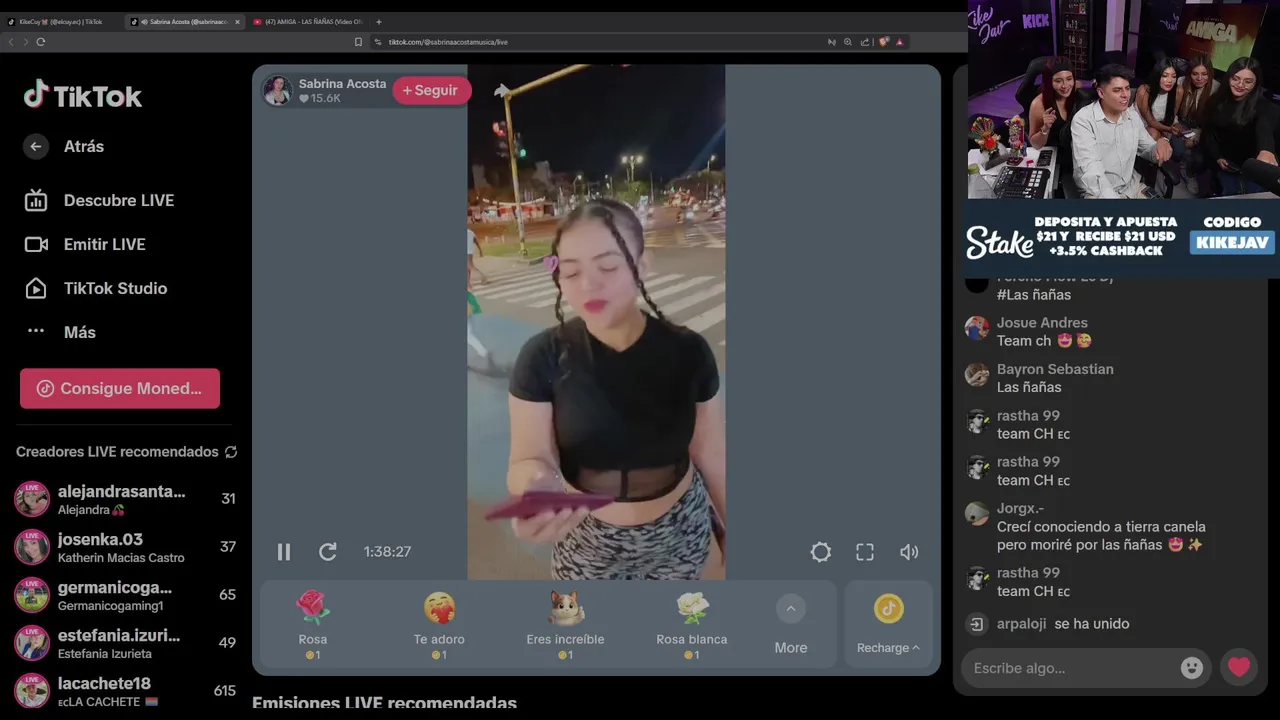This screenshot has width=1280, height=720.
Task: Open Descubre LIVE
Action: 100,200
